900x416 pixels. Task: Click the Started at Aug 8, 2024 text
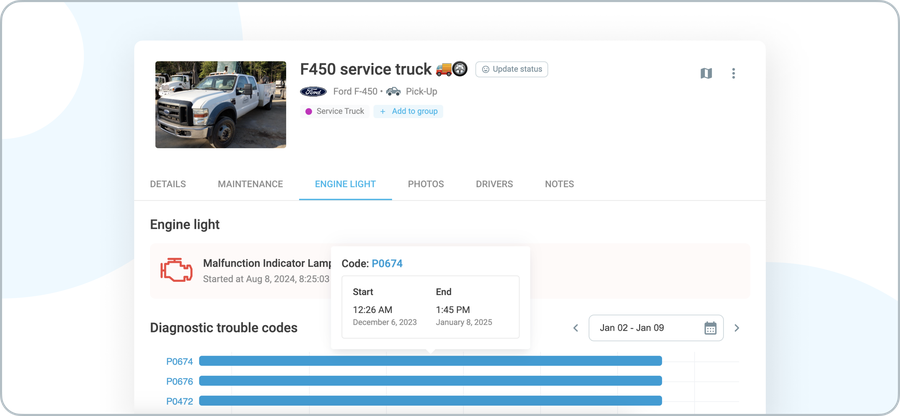[266, 279]
